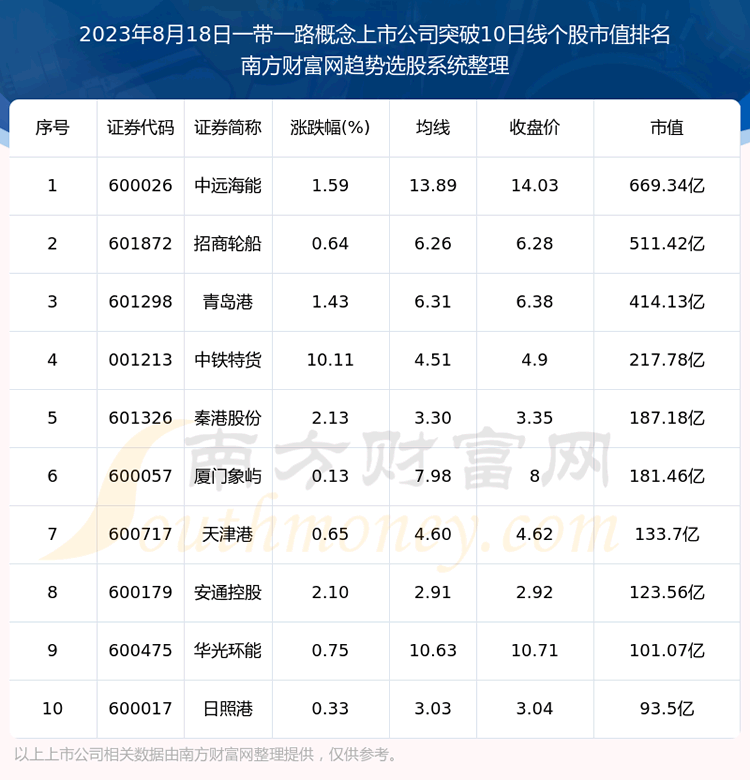
Task: Select stock code 600717
Action: pos(140,535)
